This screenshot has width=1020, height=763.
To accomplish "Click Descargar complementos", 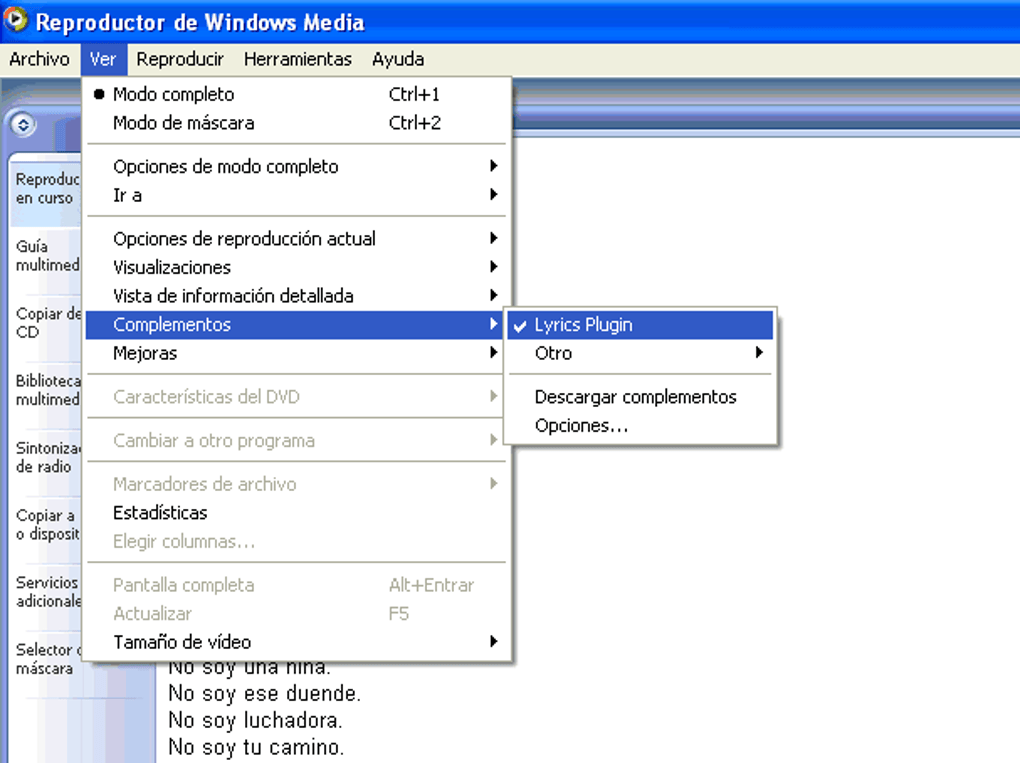I will (x=640, y=397).
